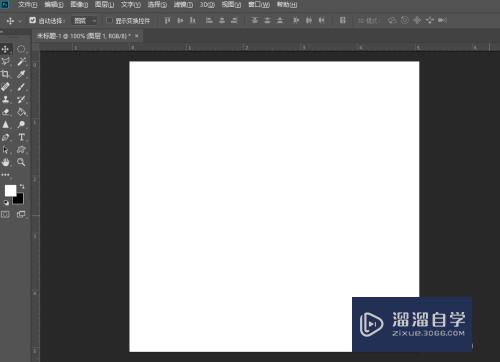The width and height of the screenshot is (500, 362).
Task: Select the Eraser tool
Action: click(x=5, y=112)
